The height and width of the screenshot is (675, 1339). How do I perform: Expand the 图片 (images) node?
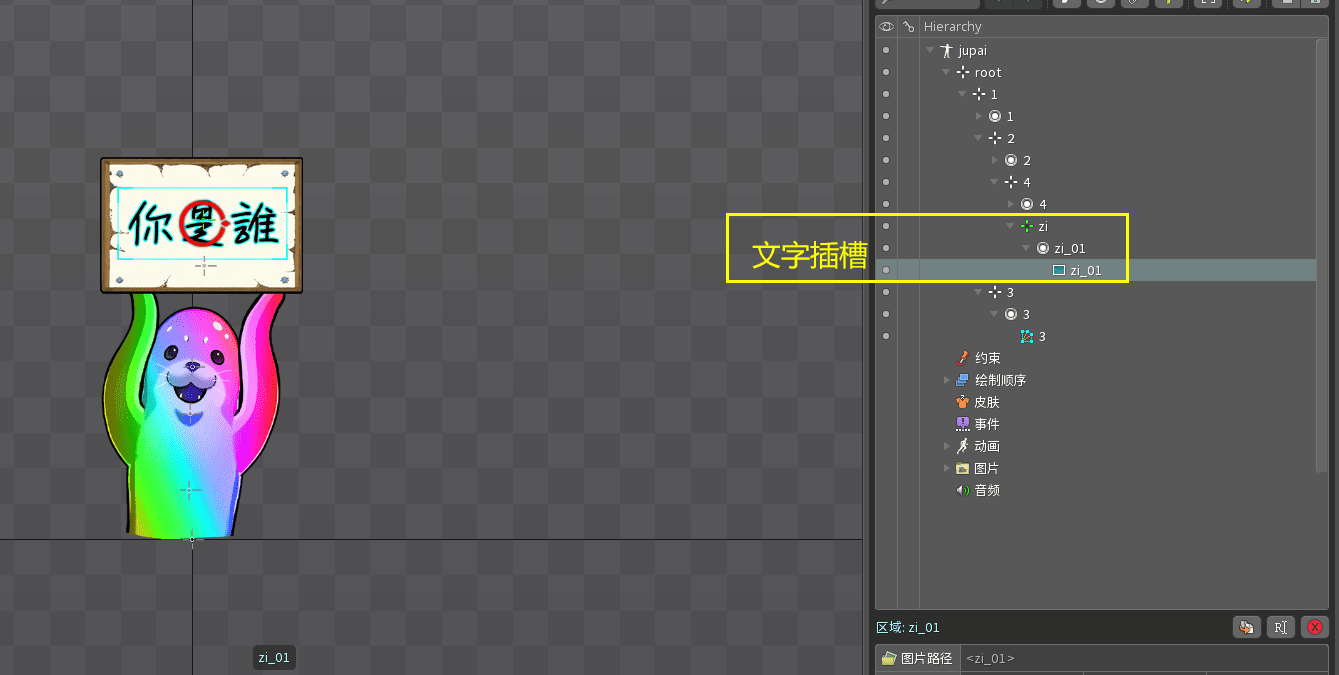947,468
